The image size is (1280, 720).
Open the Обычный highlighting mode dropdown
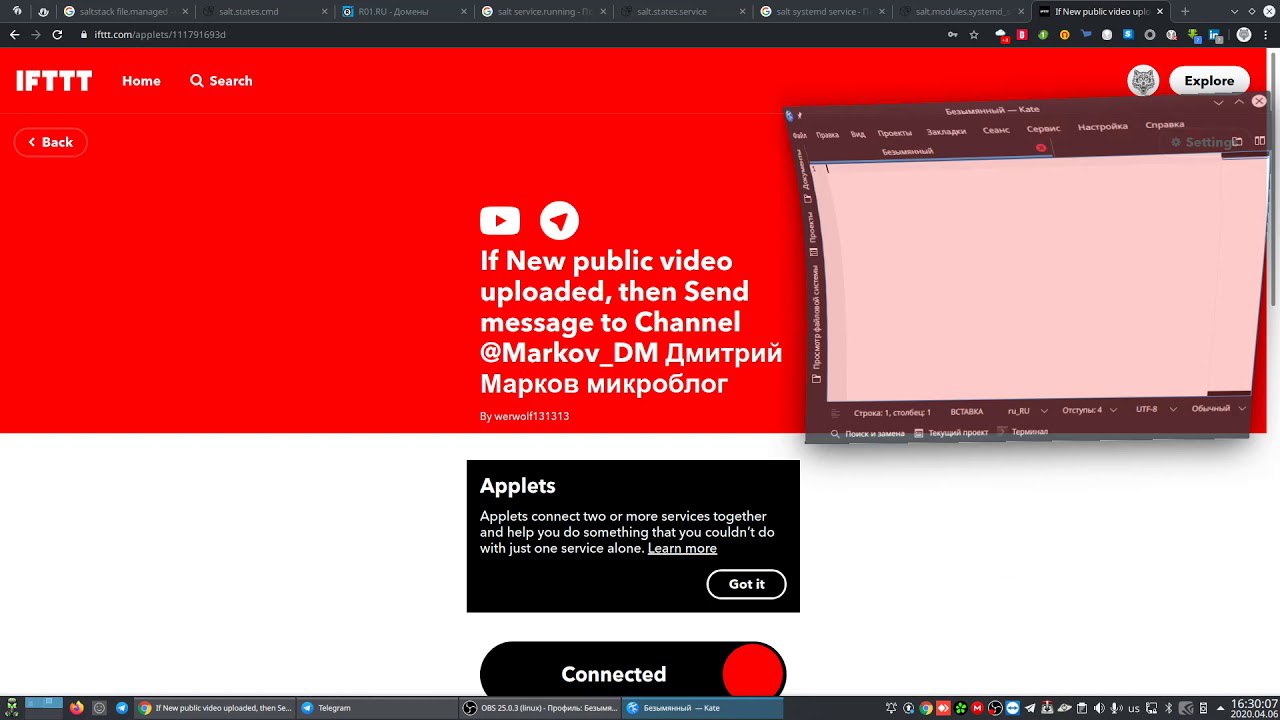pyautogui.click(x=1218, y=408)
